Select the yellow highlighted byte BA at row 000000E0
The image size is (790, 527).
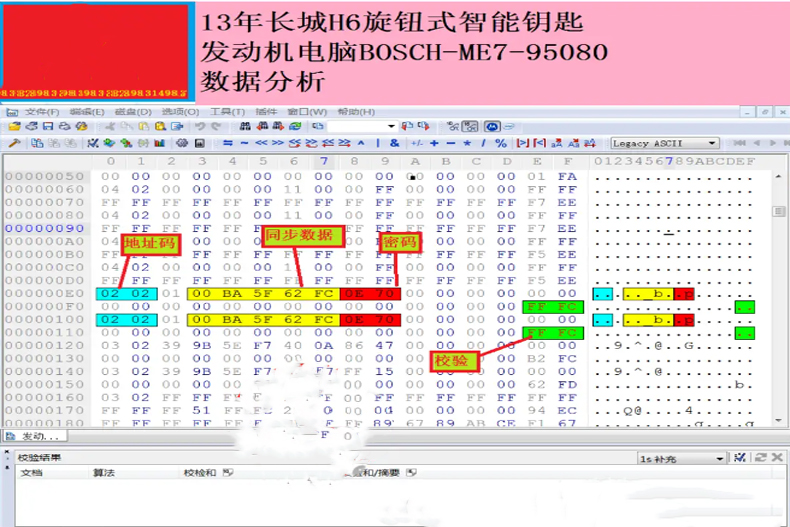(x=233, y=293)
